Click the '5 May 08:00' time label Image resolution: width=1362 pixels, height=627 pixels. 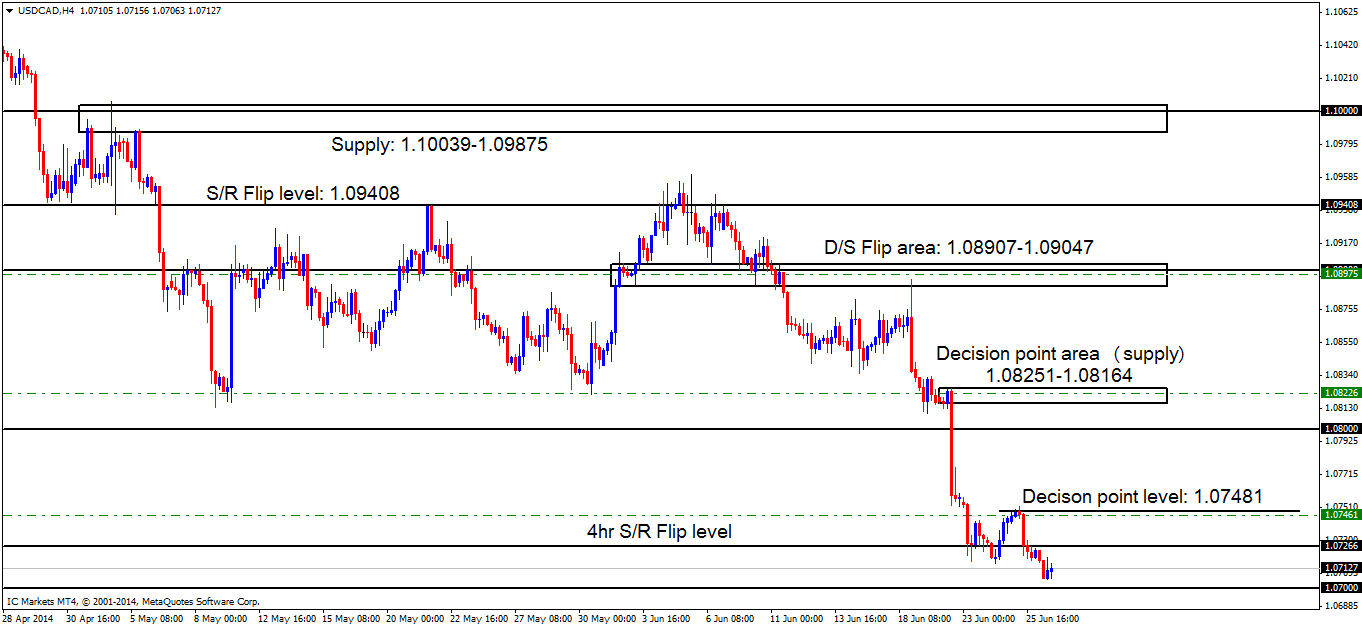156,619
